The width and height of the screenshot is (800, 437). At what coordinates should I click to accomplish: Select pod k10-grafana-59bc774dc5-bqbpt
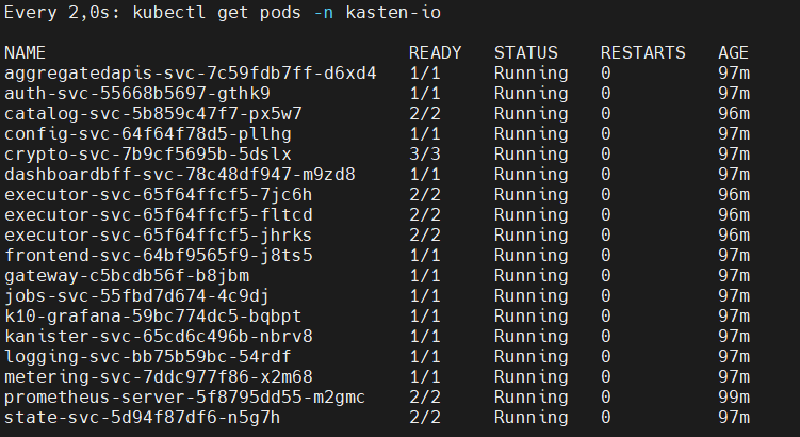[153, 316]
